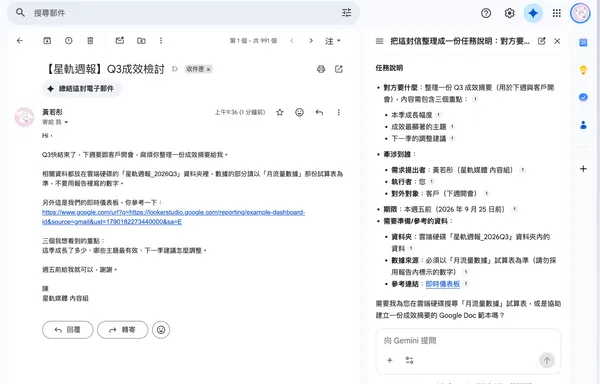Add emoji reaction in message header
Viewport: 600px width, 384px height.
tap(299, 112)
